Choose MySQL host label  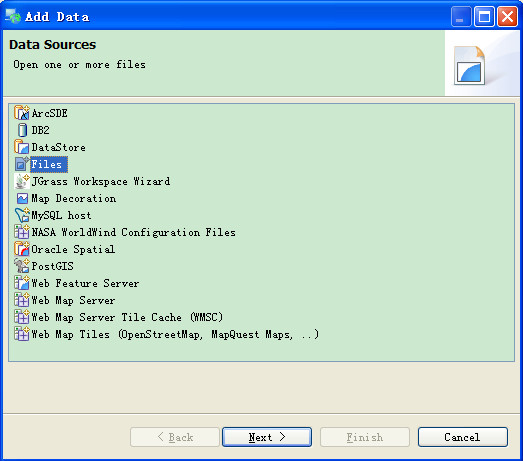(61, 215)
